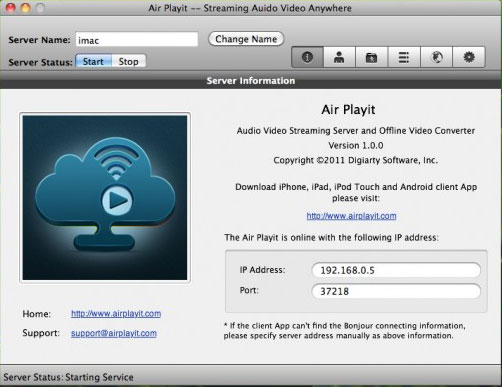Click the 'Audio Video Streaming Server' description text
This screenshot has height=387, width=502.
click(x=356, y=131)
